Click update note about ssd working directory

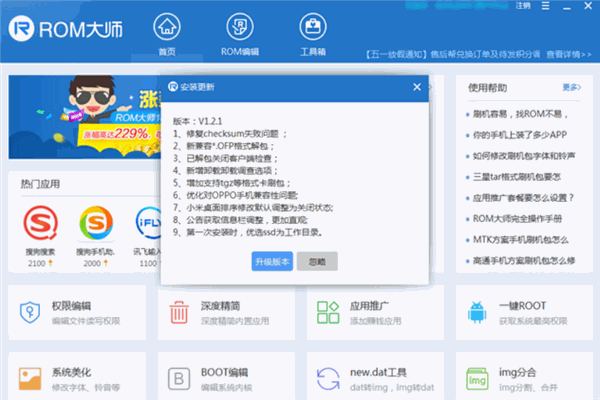[x=248, y=232]
